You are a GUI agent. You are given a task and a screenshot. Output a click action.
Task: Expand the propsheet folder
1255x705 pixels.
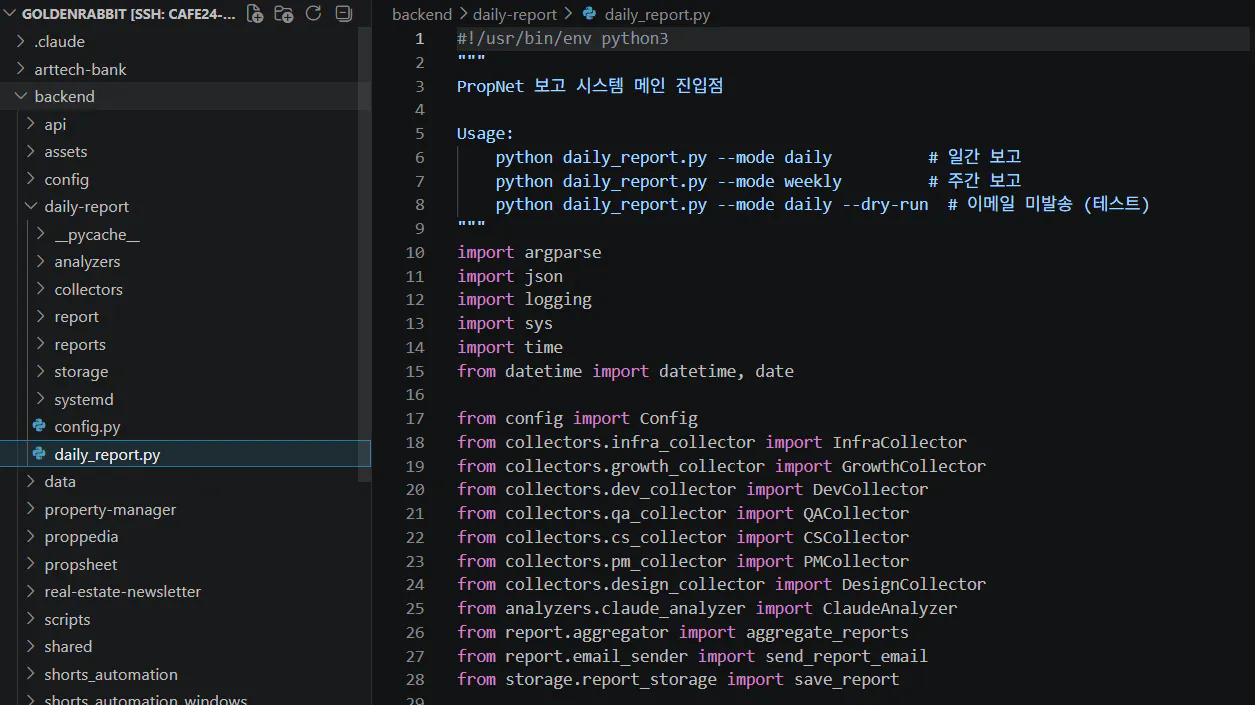(x=31, y=564)
